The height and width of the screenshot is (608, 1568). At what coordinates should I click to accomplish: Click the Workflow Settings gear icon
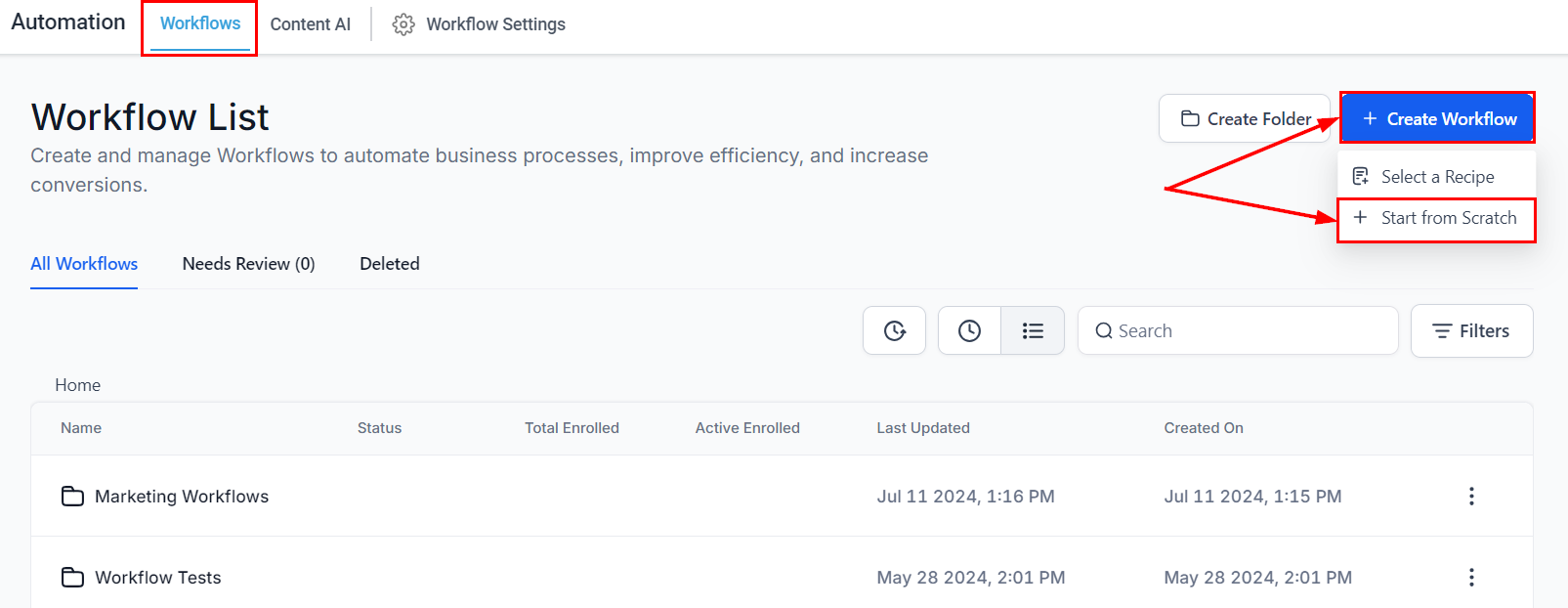403,24
